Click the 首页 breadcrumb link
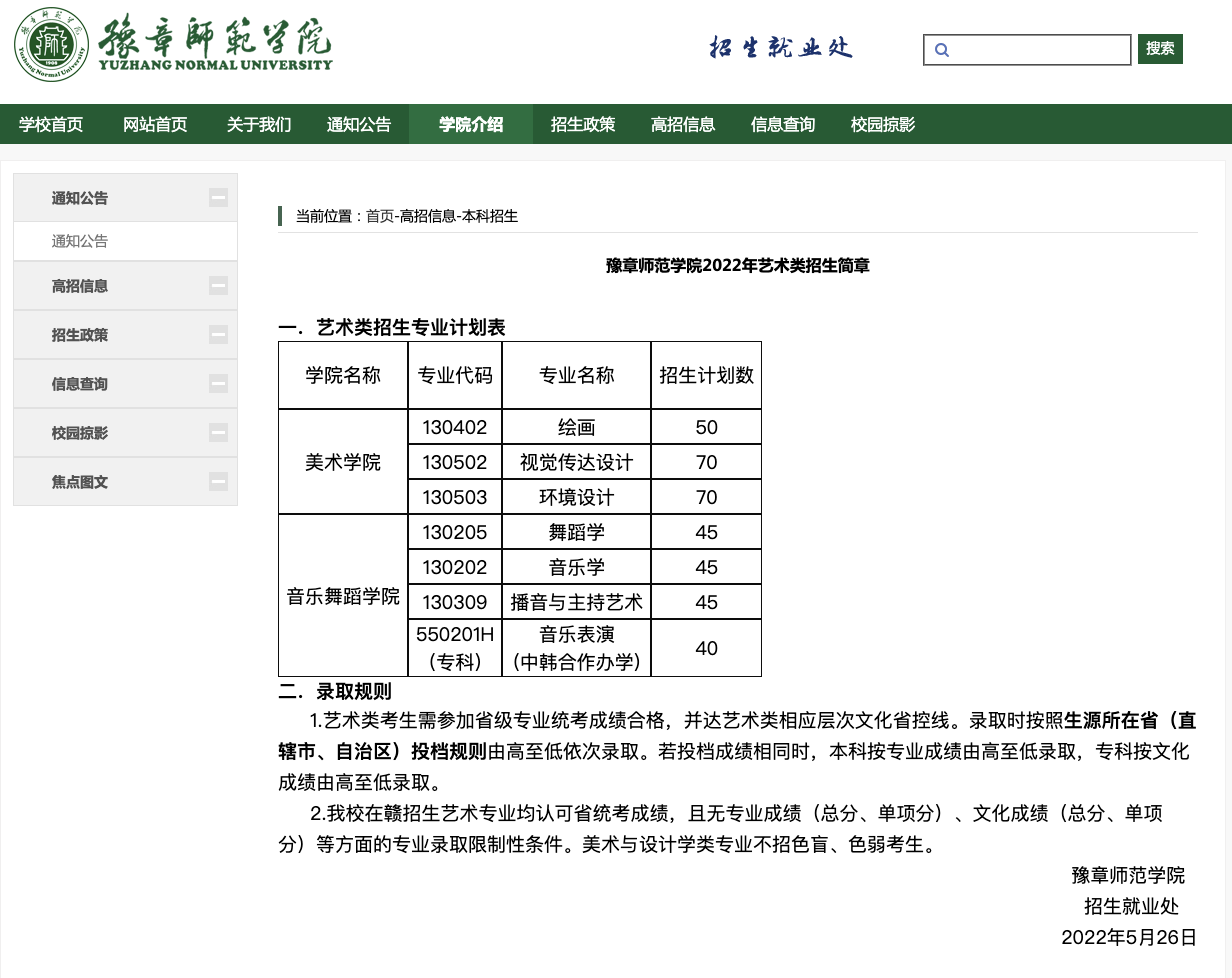The width and height of the screenshot is (1232, 978). pos(380,216)
